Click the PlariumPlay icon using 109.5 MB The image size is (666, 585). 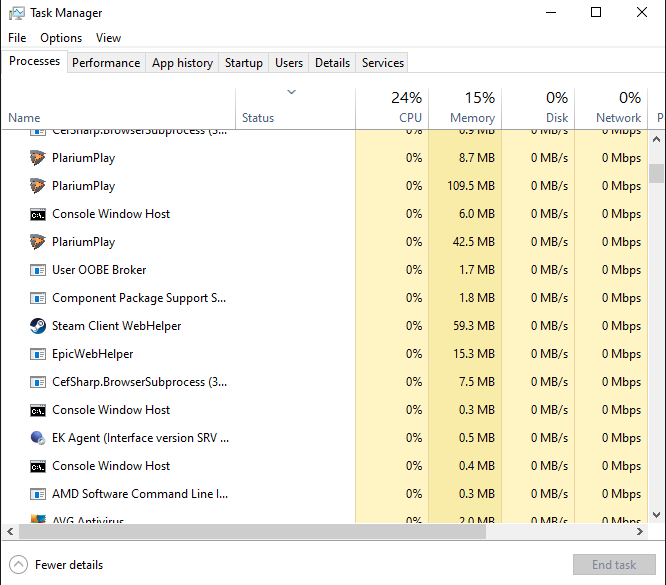pyautogui.click(x=37, y=186)
